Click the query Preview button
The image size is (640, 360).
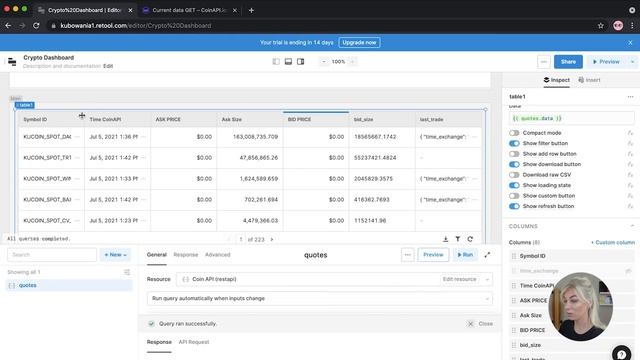433,255
